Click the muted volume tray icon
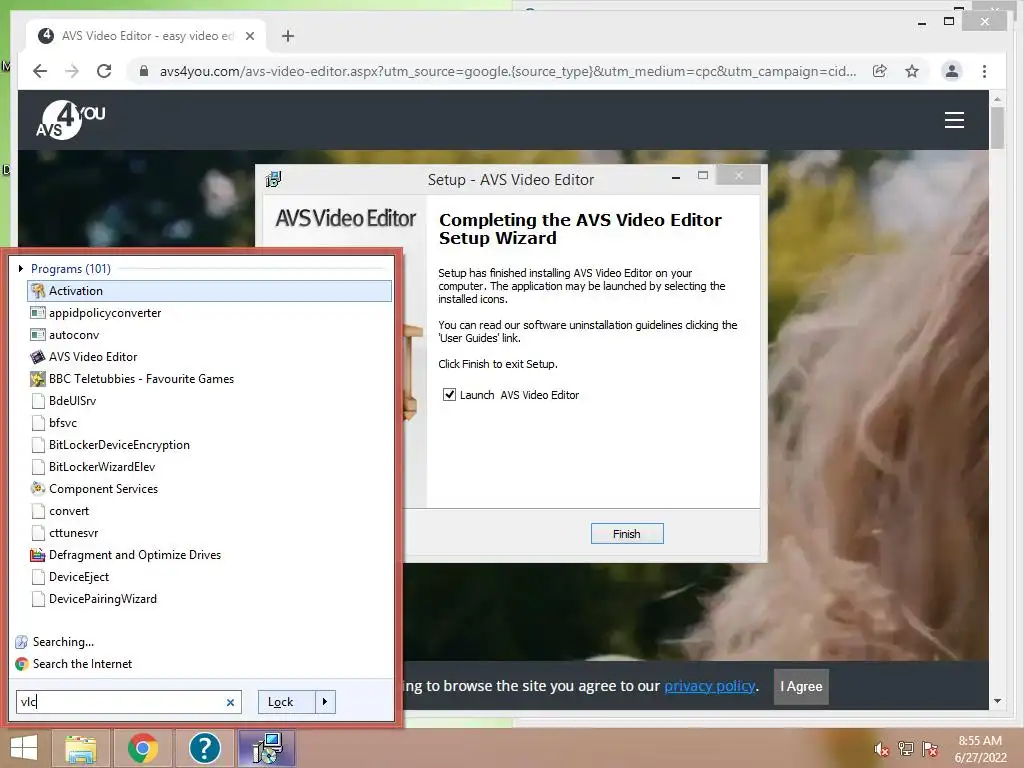Image resolution: width=1024 pixels, height=768 pixels. tap(881, 749)
